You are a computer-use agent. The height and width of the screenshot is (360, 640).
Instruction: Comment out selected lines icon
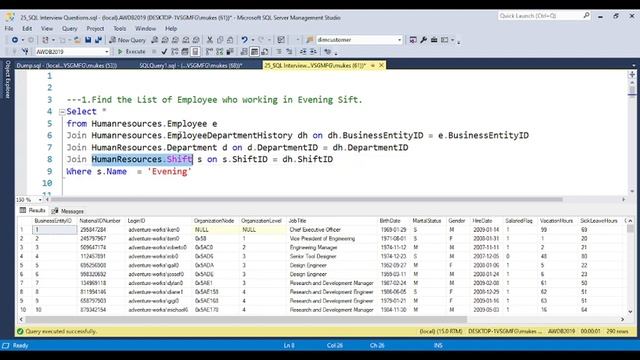[x=279, y=52]
